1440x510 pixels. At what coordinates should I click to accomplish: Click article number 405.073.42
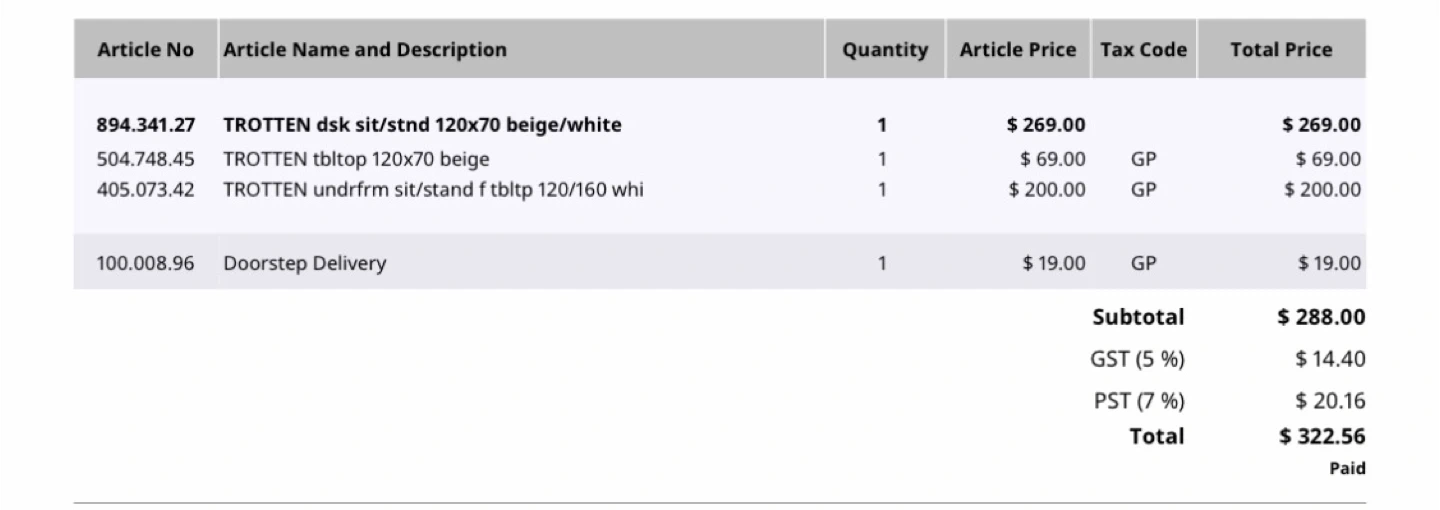coord(146,189)
